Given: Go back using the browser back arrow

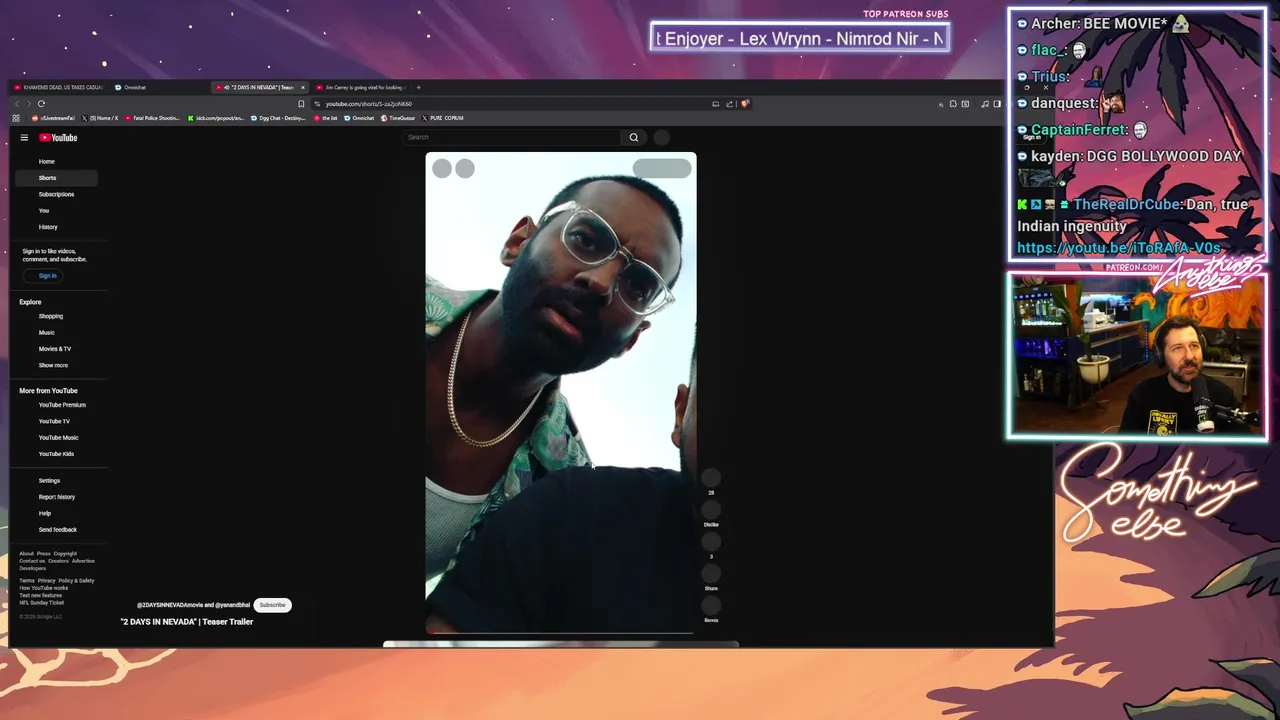Looking at the screenshot, I should pyautogui.click(x=17, y=104).
